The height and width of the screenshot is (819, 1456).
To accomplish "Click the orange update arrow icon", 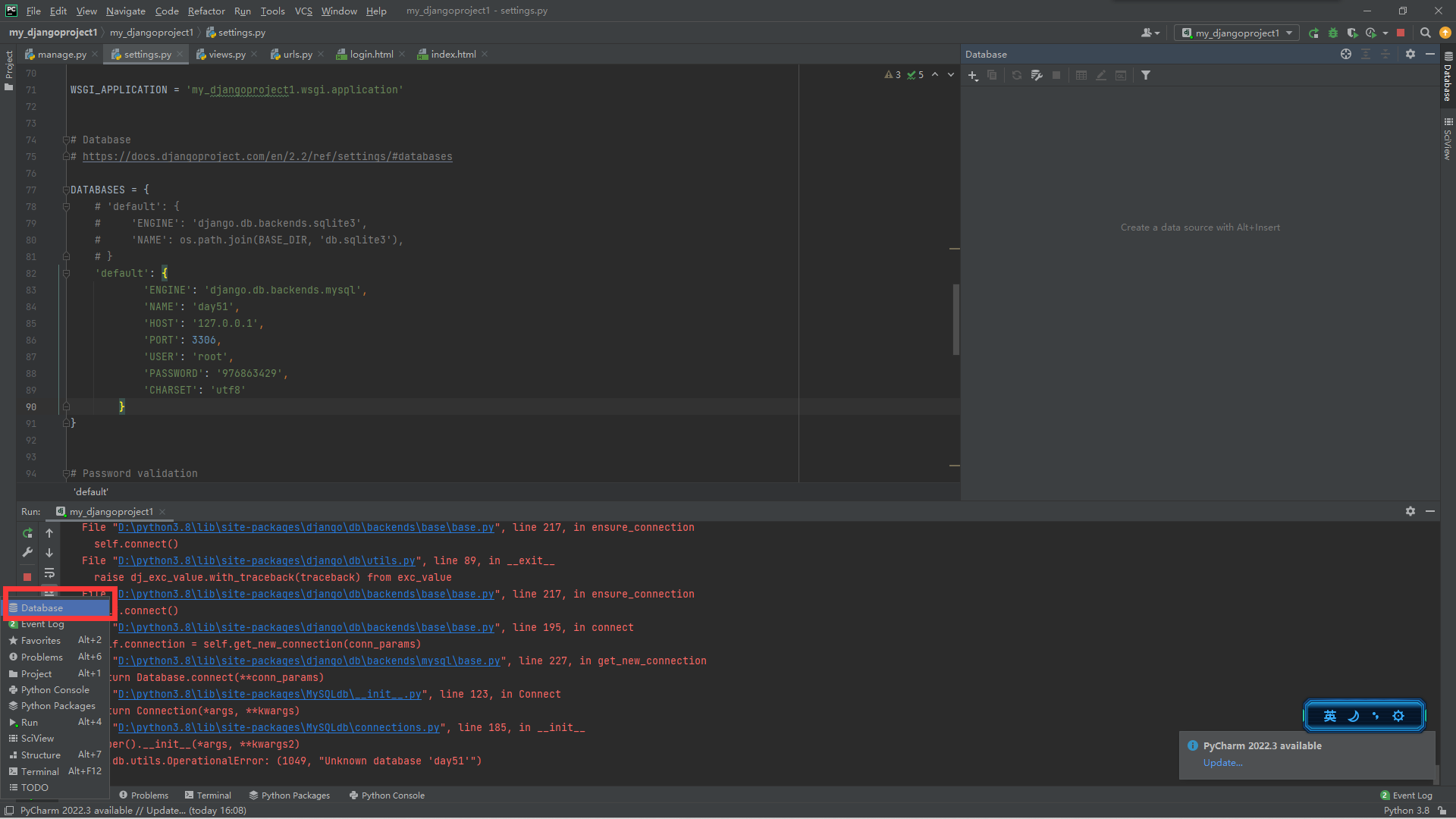I will click(x=1445, y=33).
